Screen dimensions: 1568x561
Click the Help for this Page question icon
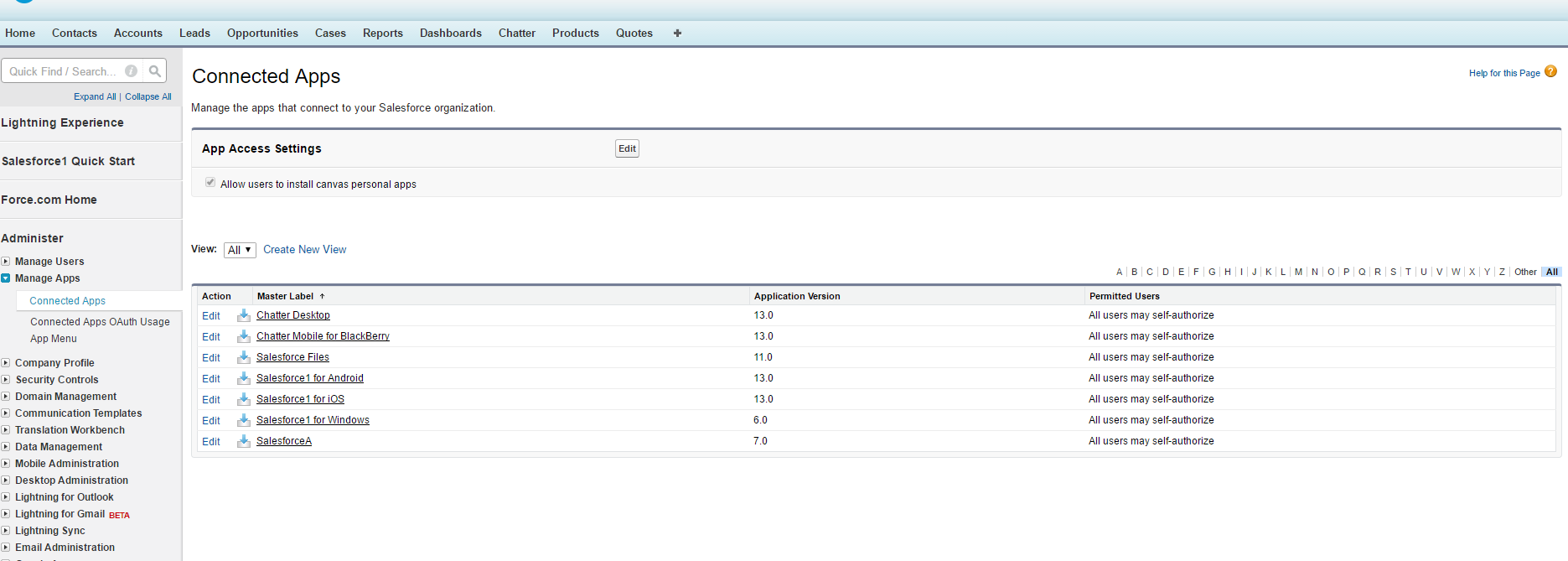1550,71
